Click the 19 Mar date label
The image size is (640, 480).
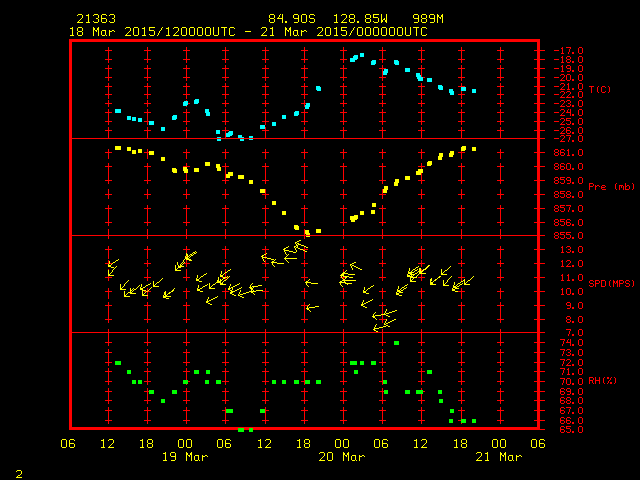(185, 457)
